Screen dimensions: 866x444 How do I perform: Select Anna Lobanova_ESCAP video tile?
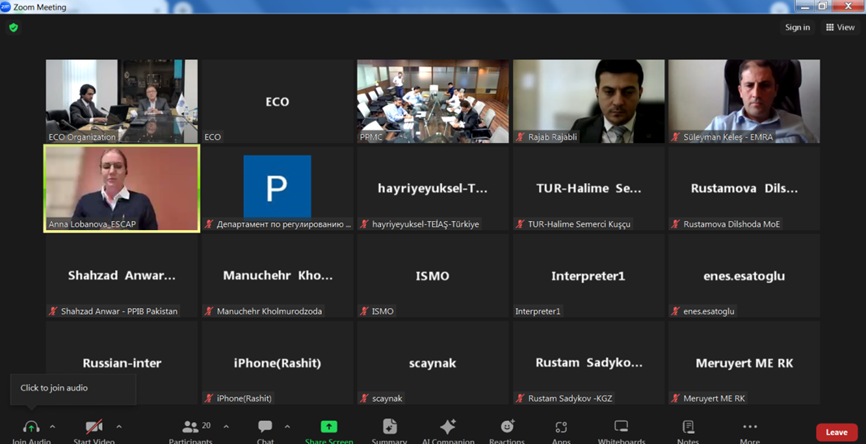121,188
